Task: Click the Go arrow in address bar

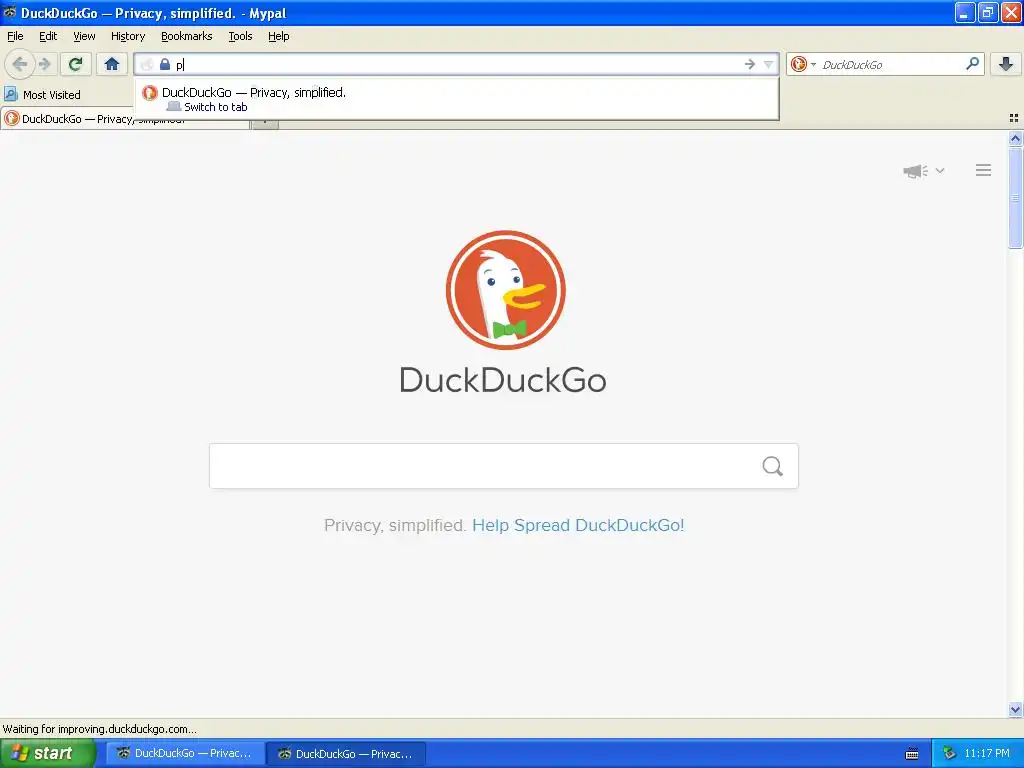Action: 750,64
